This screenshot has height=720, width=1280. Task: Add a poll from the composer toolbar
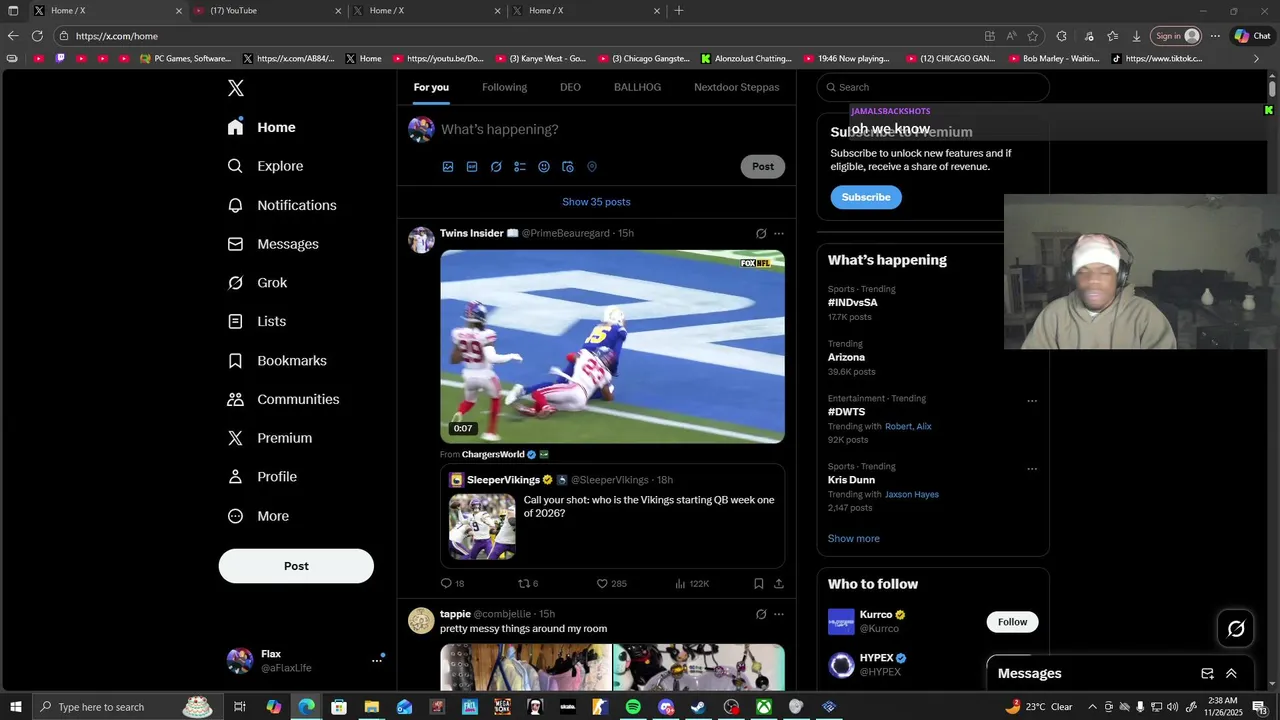pyautogui.click(x=520, y=167)
